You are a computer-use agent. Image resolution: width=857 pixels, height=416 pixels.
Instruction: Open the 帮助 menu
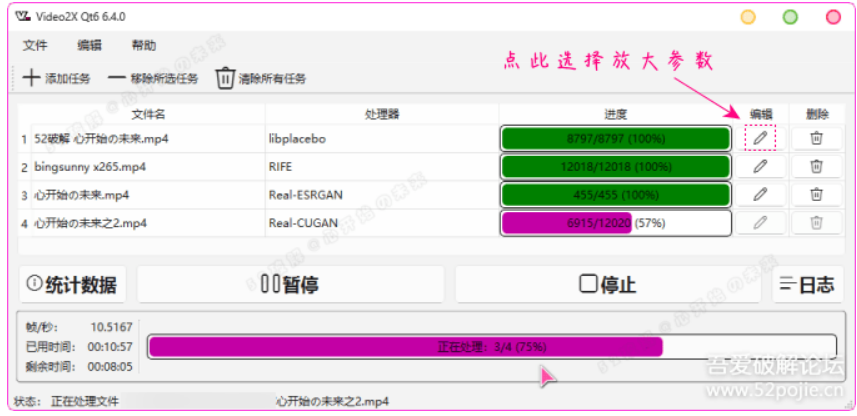point(144,46)
